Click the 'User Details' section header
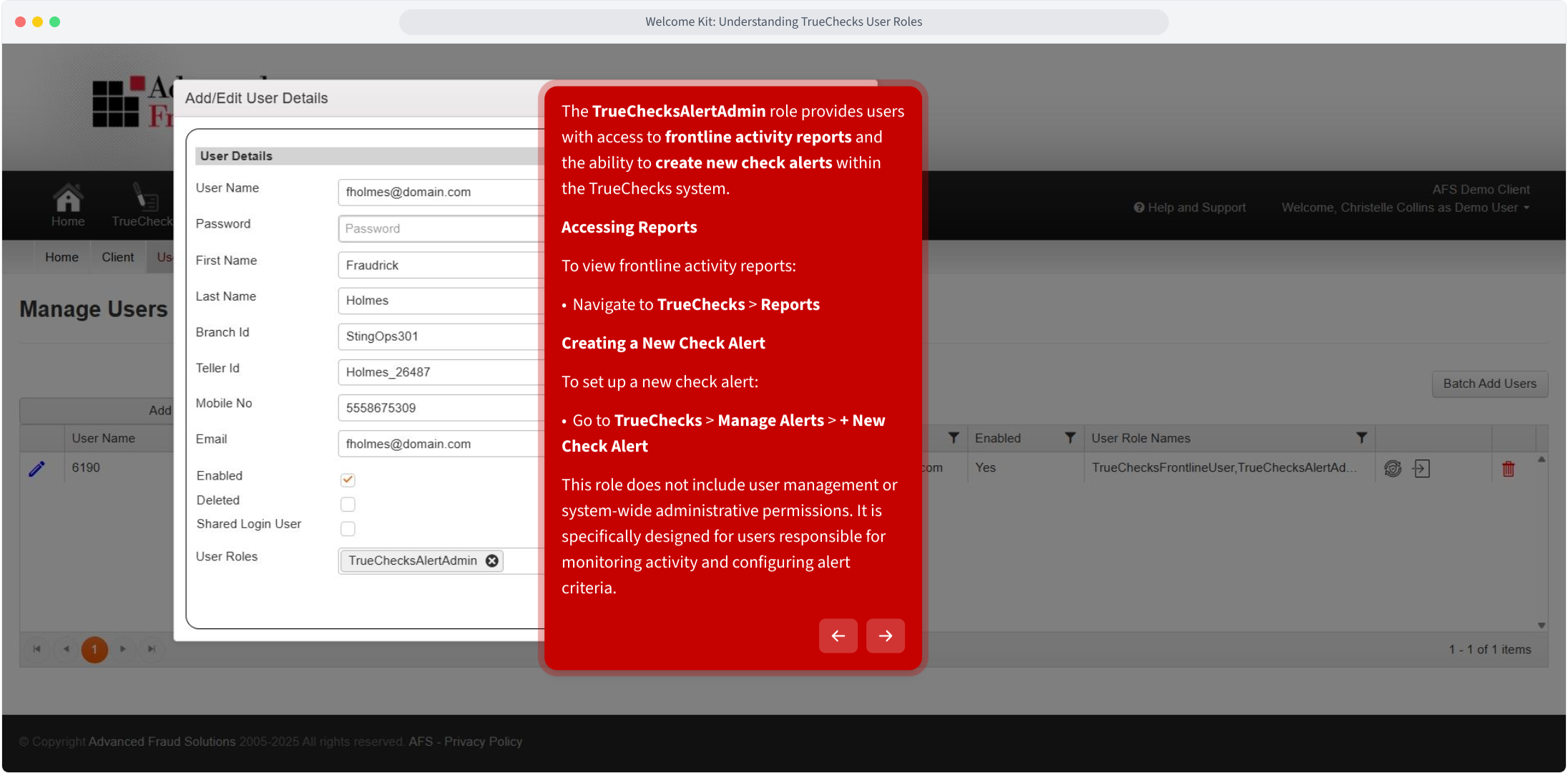 [x=236, y=156]
